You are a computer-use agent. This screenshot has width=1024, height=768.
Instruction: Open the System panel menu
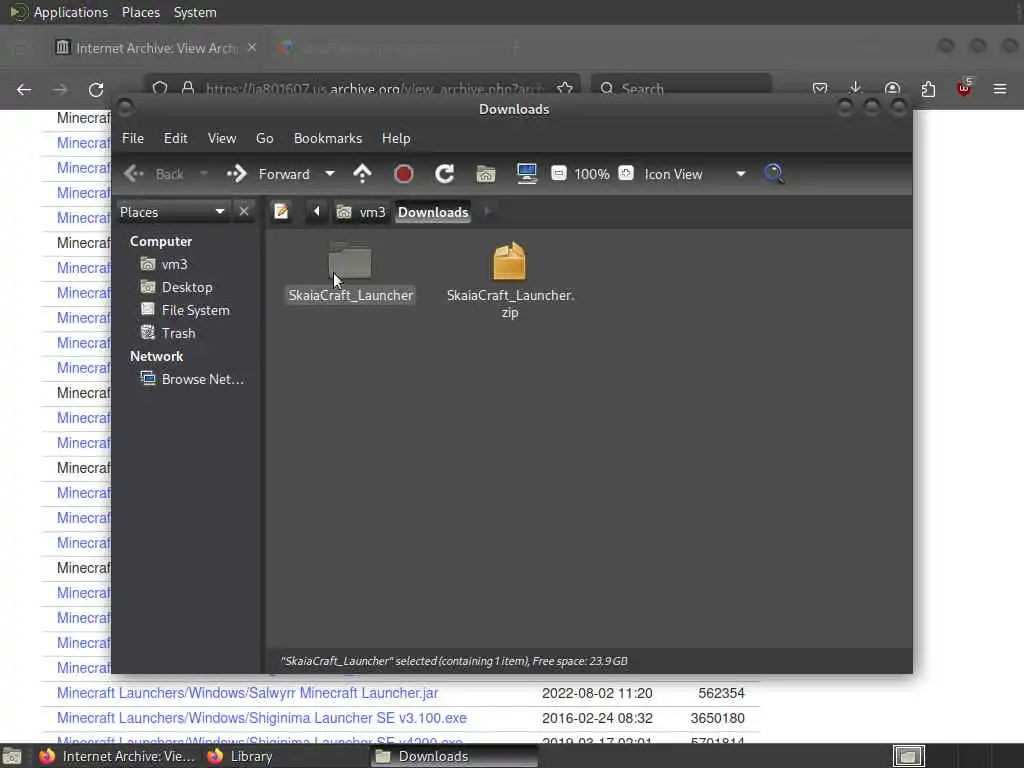(x=195, y=12)
